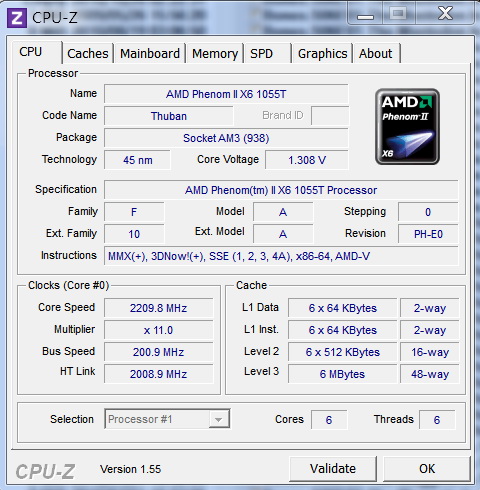Viewport: 480px width, 490px height.
Task: Expand the Processor #1 selection dropdown
Action: tap(218, 419)
